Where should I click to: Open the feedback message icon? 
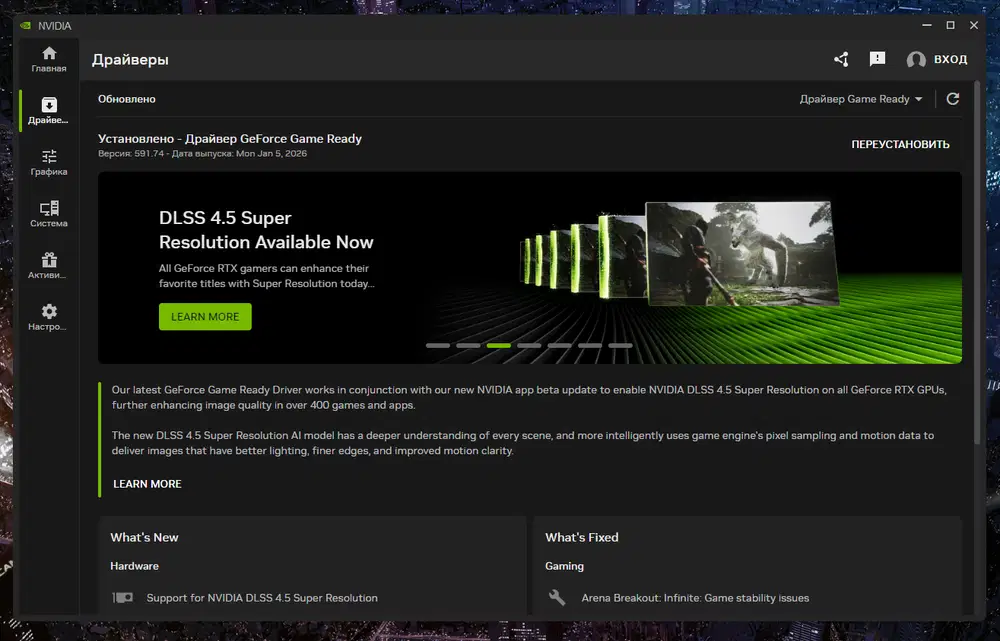click(x=878, y=59)
